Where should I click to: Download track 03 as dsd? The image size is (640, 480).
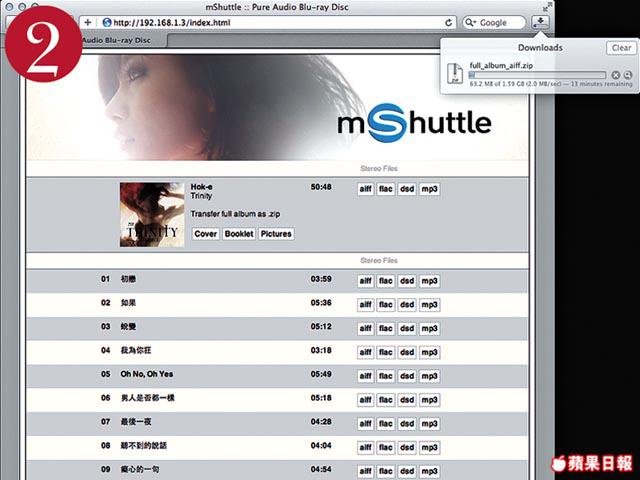(x=407, y=327)
